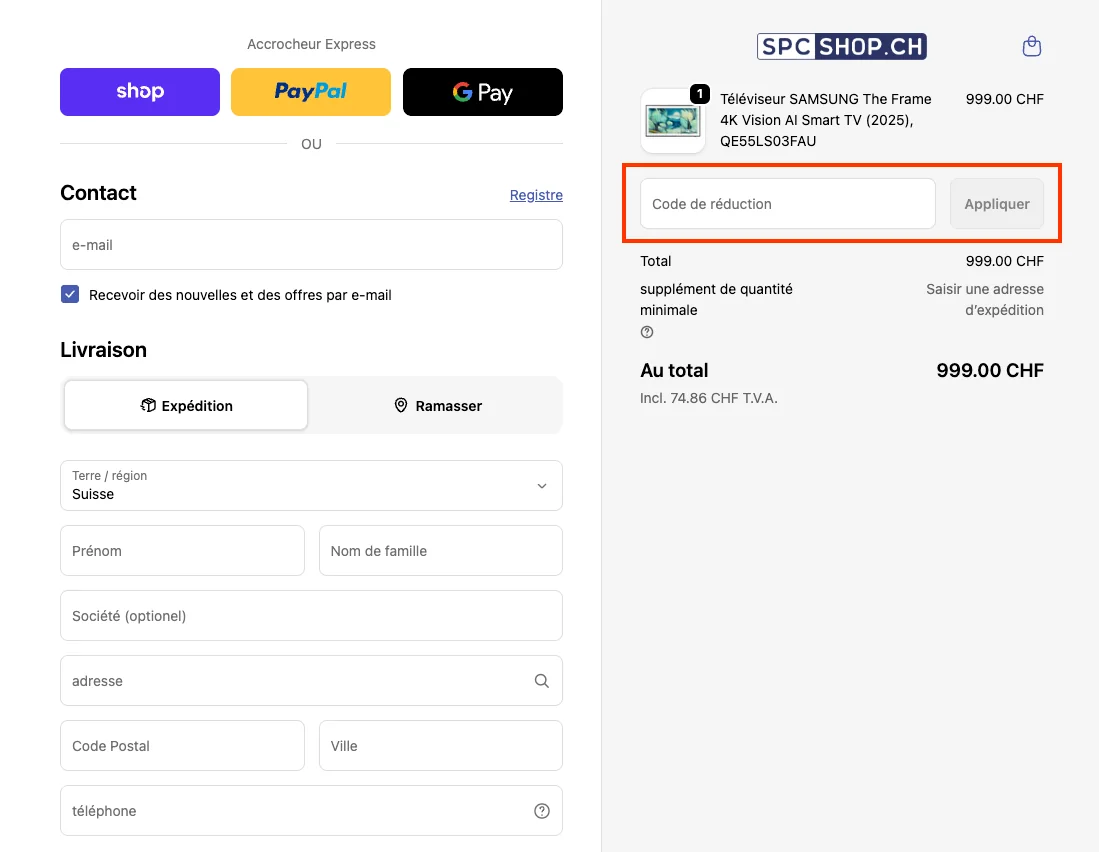1099x852 pixels.
Task: Click the Nom de famille field
Action: pos(440,551)
